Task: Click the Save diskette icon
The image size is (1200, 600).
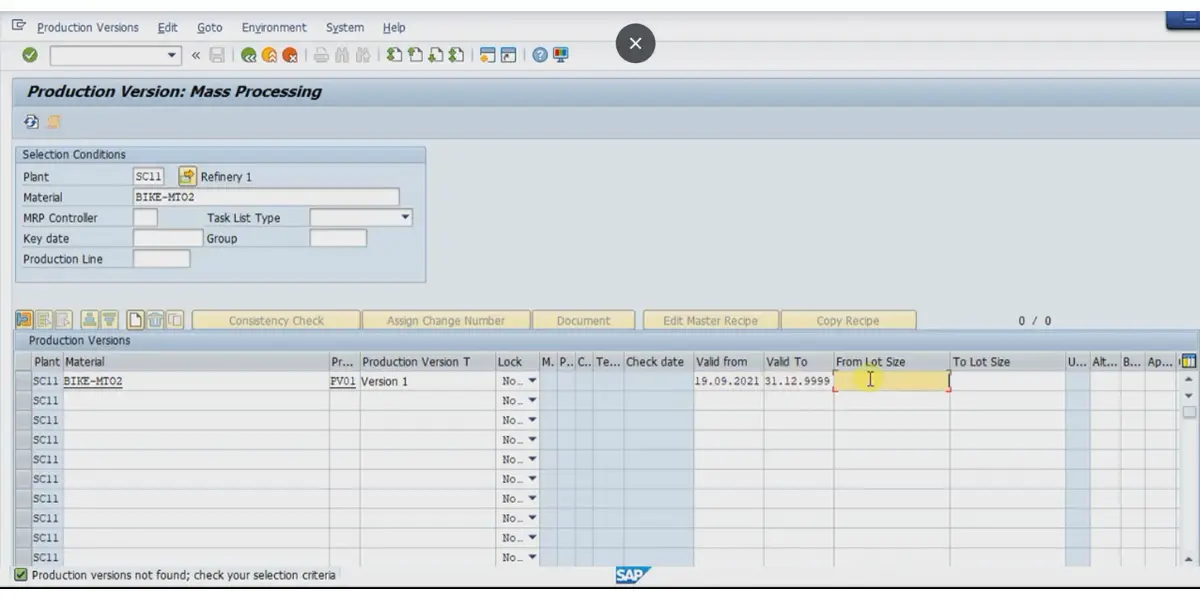Action: 215,54
